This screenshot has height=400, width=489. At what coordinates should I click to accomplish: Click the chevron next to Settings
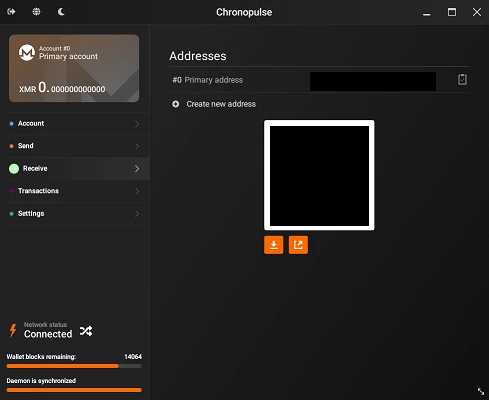click(x=137, y=214)
